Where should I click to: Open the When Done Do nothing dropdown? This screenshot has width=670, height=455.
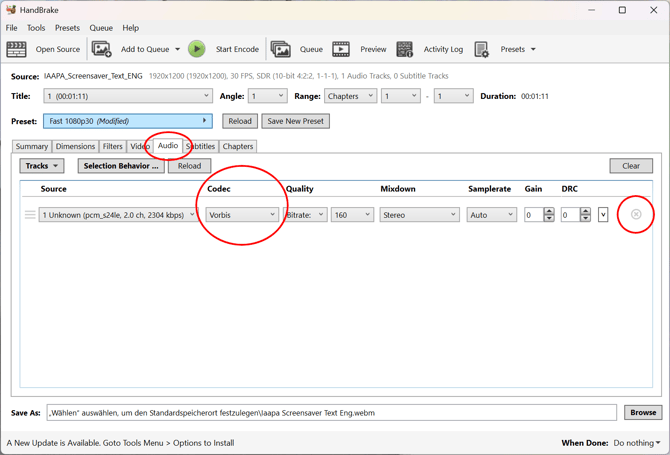pos(637,443)
